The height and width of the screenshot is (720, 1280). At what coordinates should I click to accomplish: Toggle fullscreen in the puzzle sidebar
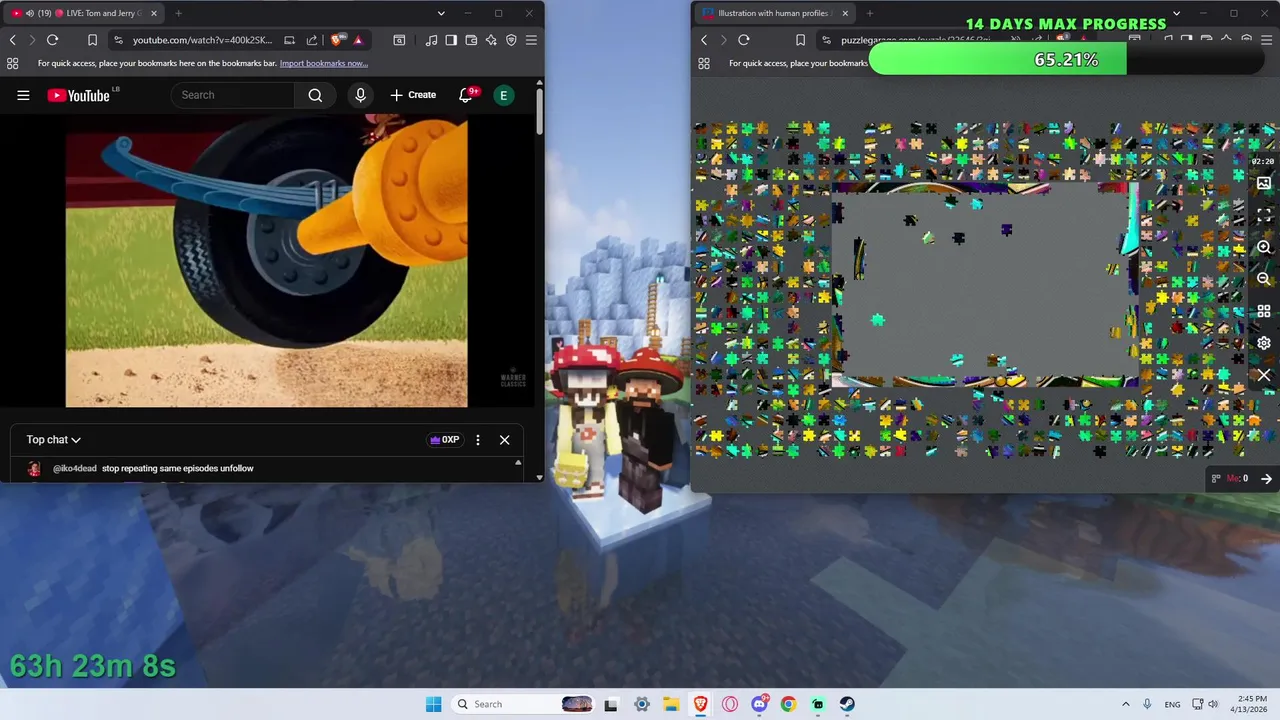tap(1264, 215)
